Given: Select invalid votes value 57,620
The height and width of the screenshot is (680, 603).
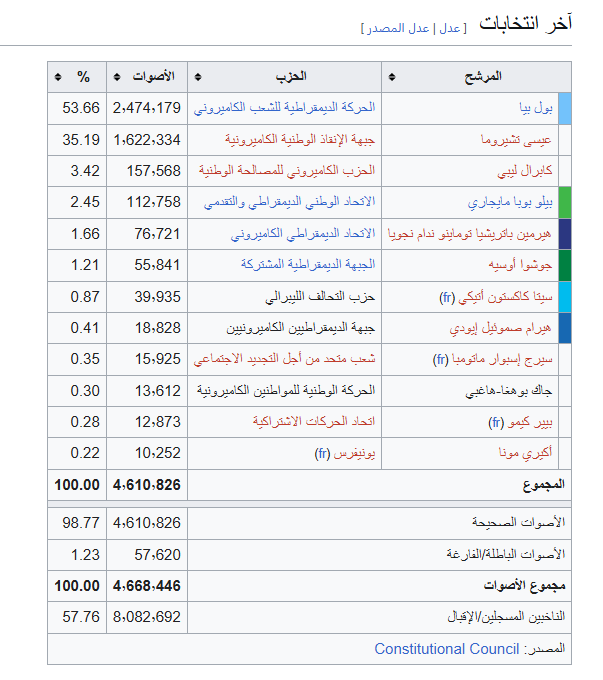Looking at the screenshot, I should (157, 555).
